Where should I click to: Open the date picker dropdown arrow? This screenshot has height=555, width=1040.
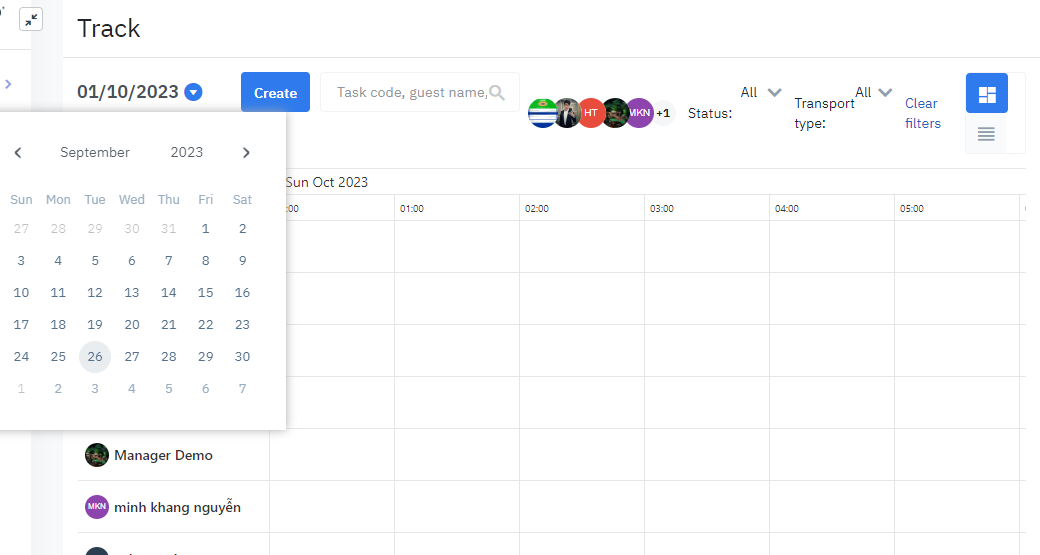point(194,92)
